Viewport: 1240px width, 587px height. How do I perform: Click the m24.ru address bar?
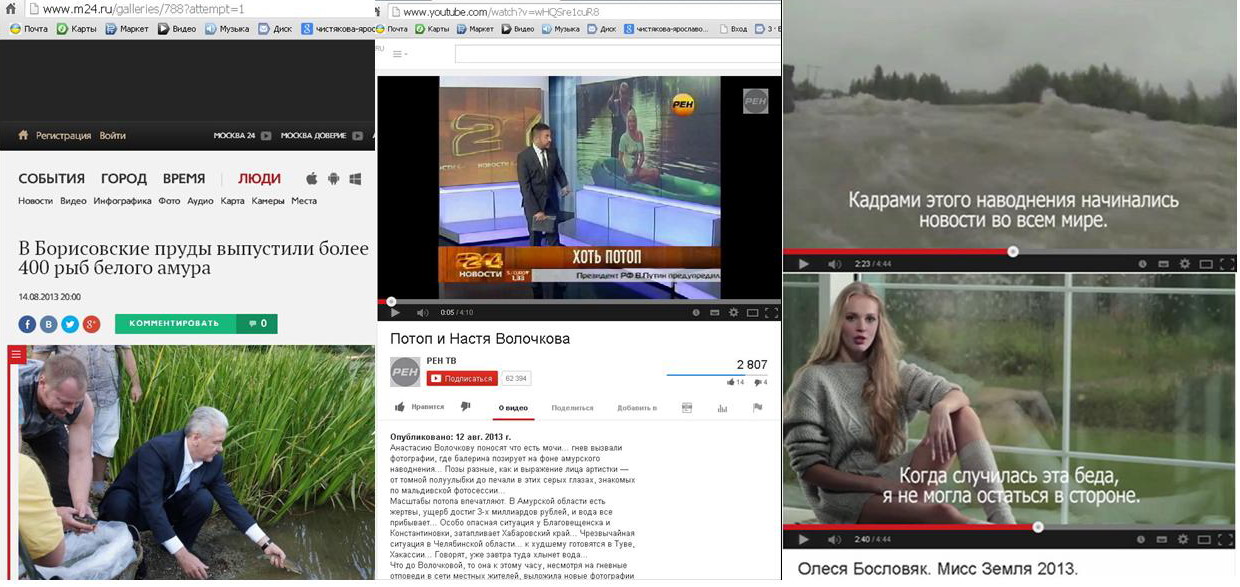[200, 8]
